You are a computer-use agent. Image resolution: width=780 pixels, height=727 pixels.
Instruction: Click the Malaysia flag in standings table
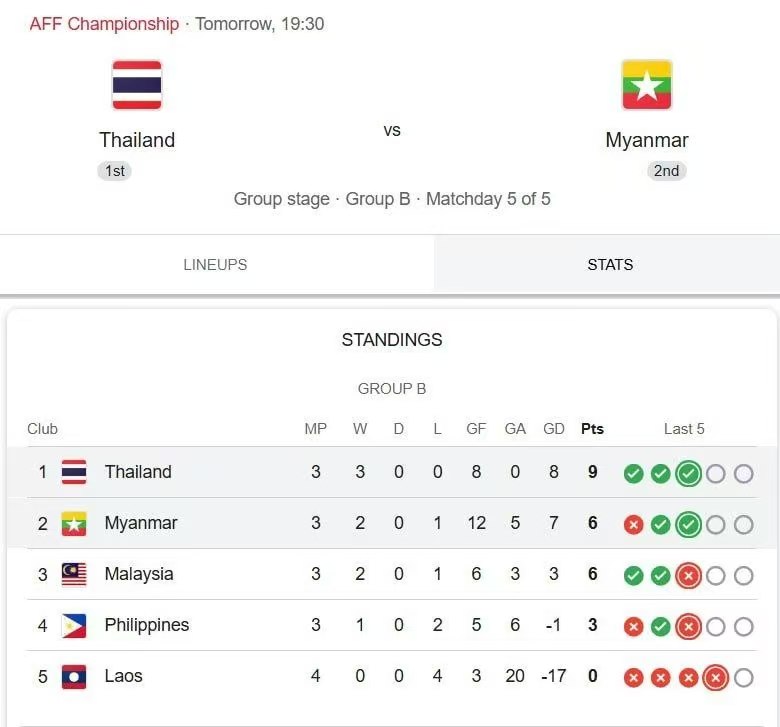(x=74, y=574)
